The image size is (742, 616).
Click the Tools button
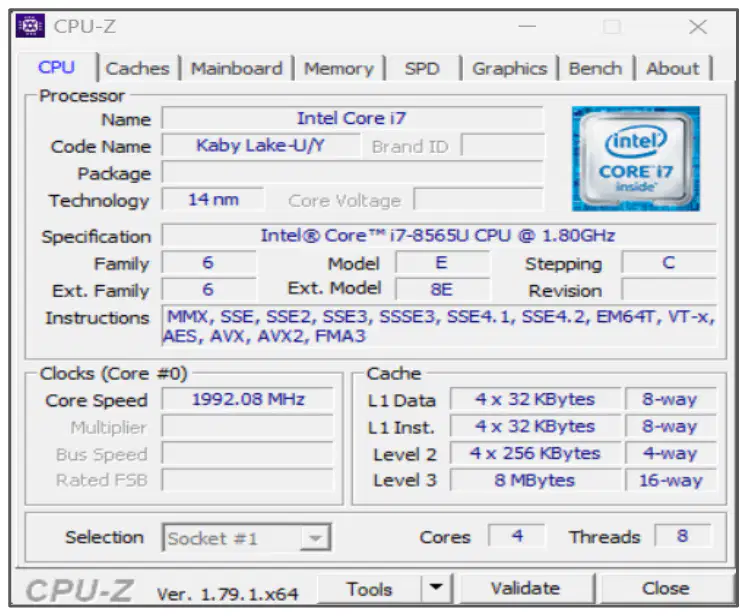(369, 589)
